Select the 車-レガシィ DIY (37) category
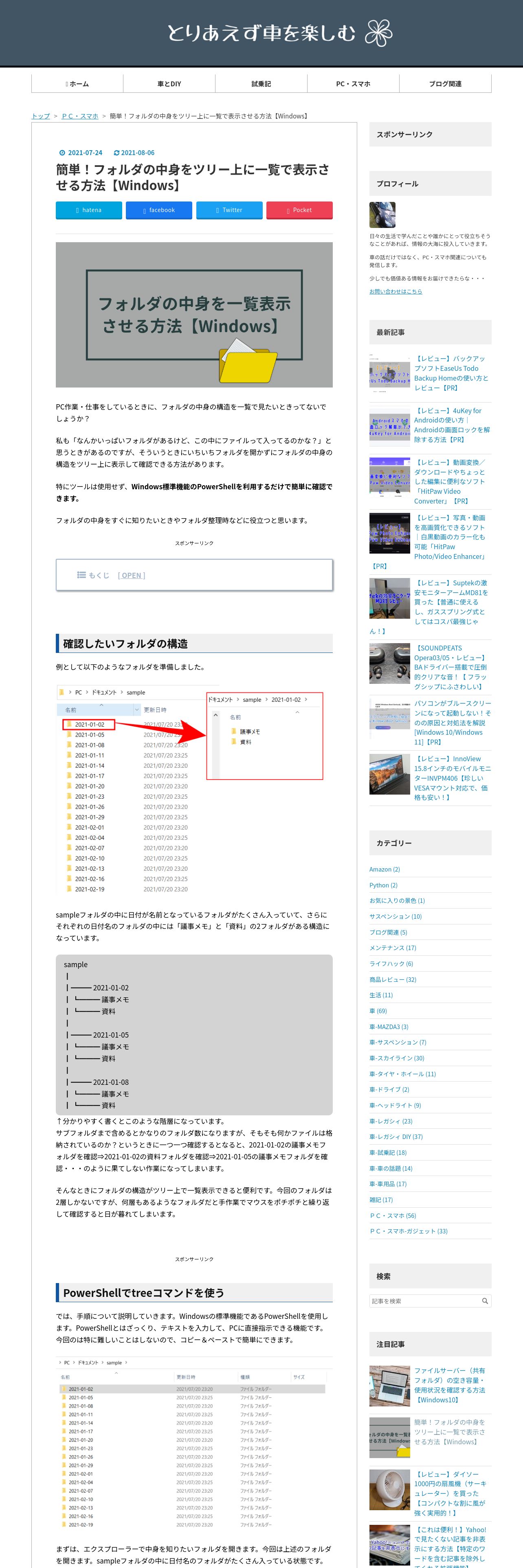 click(x=396, y=1137)
